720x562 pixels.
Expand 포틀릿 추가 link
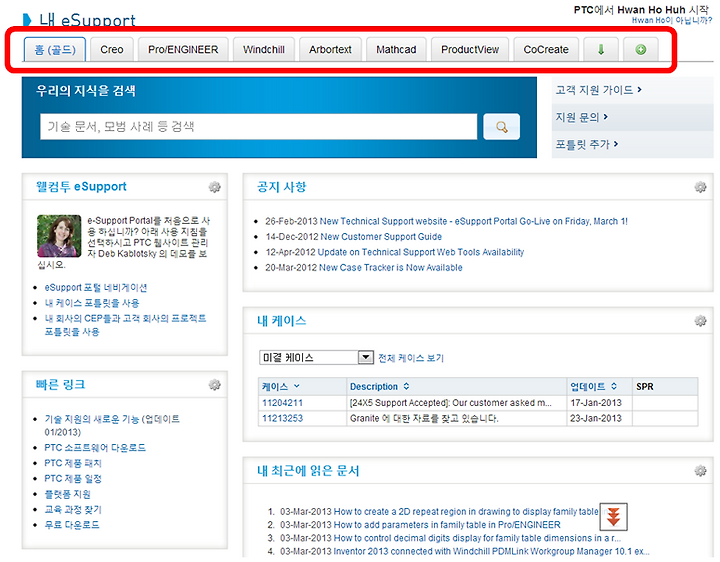(x=587, y=144)
